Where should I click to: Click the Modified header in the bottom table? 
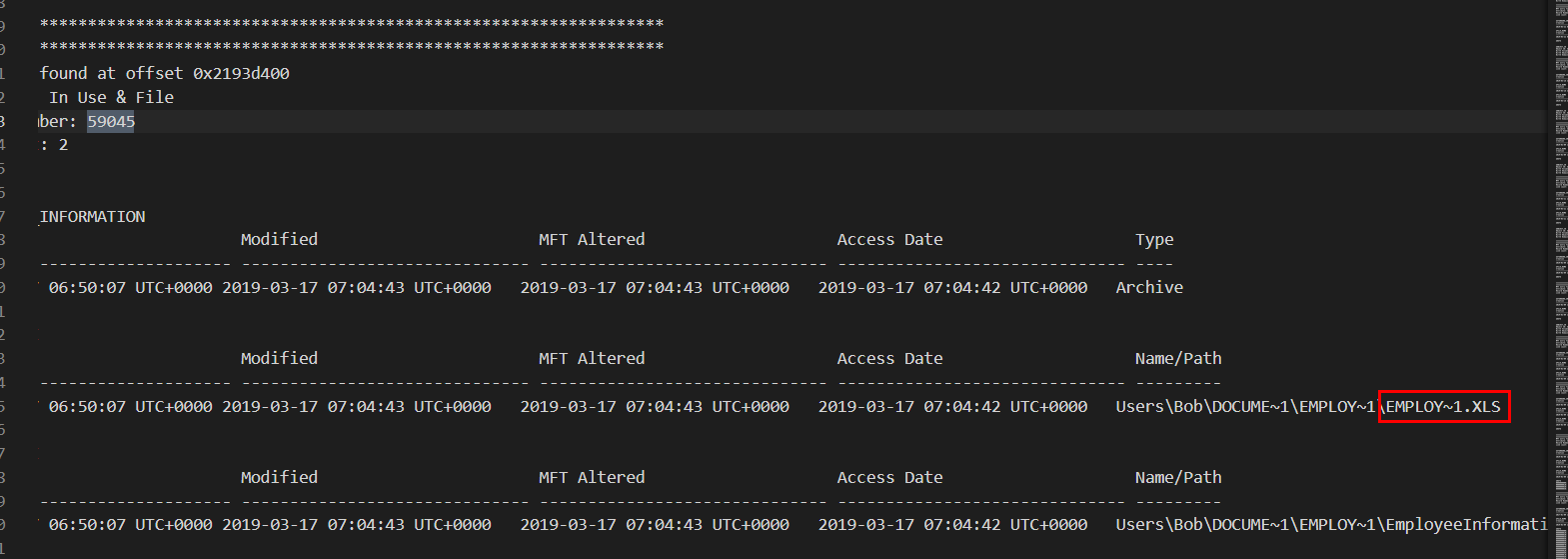coord(279,477)
